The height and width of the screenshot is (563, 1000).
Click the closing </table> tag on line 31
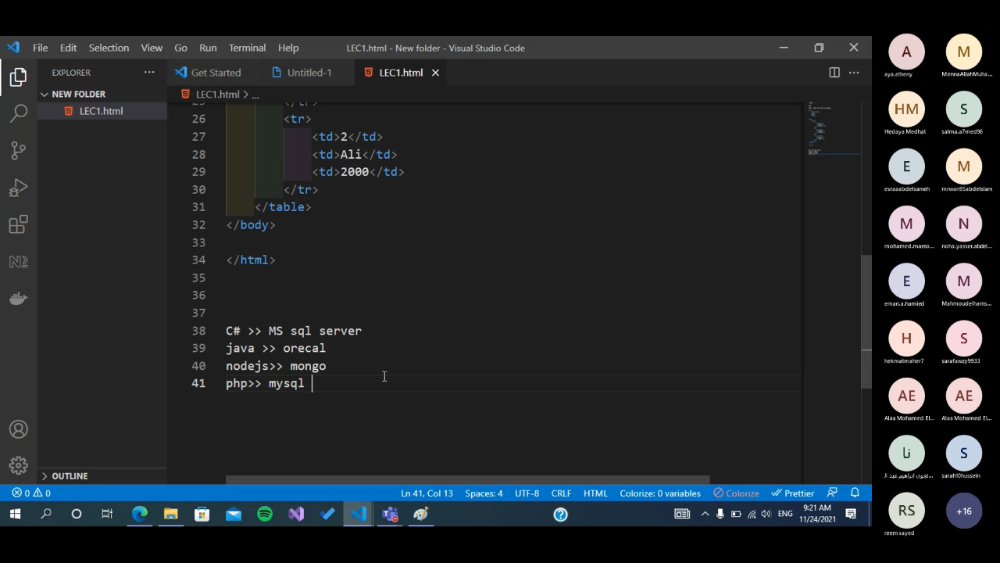click(x=283, y=207)
